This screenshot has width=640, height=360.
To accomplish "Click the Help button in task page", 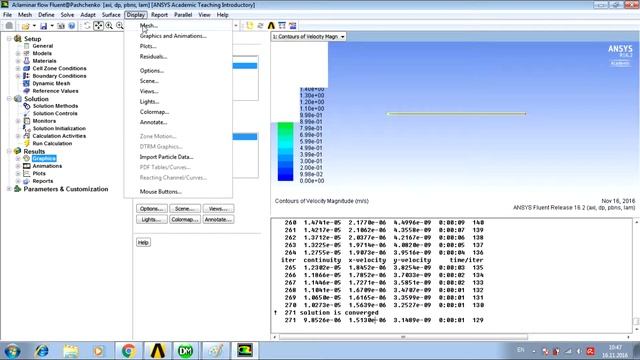I will pyautogui.click(x=143, y=242).
